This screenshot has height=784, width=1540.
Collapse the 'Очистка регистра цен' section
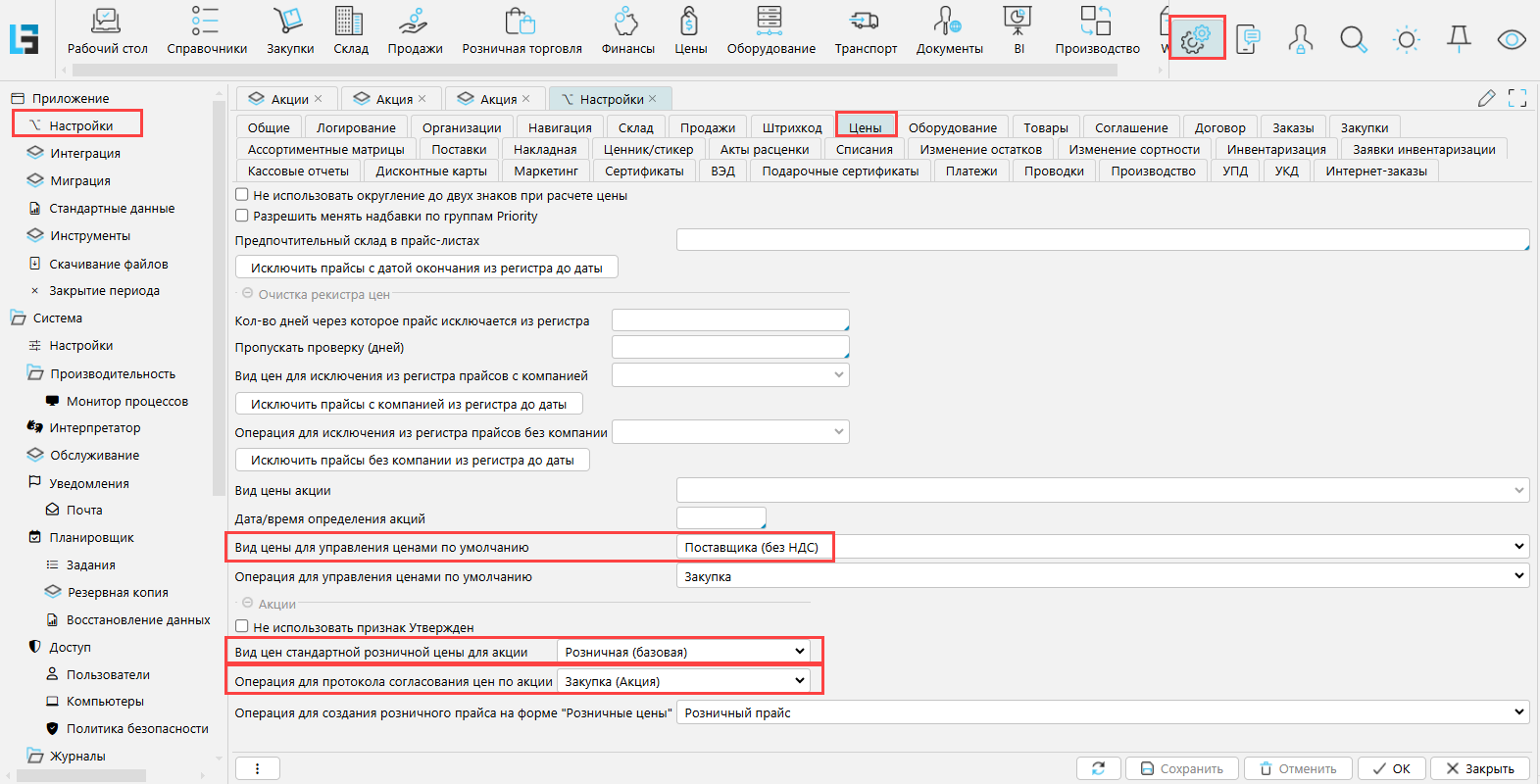[246, 294]
